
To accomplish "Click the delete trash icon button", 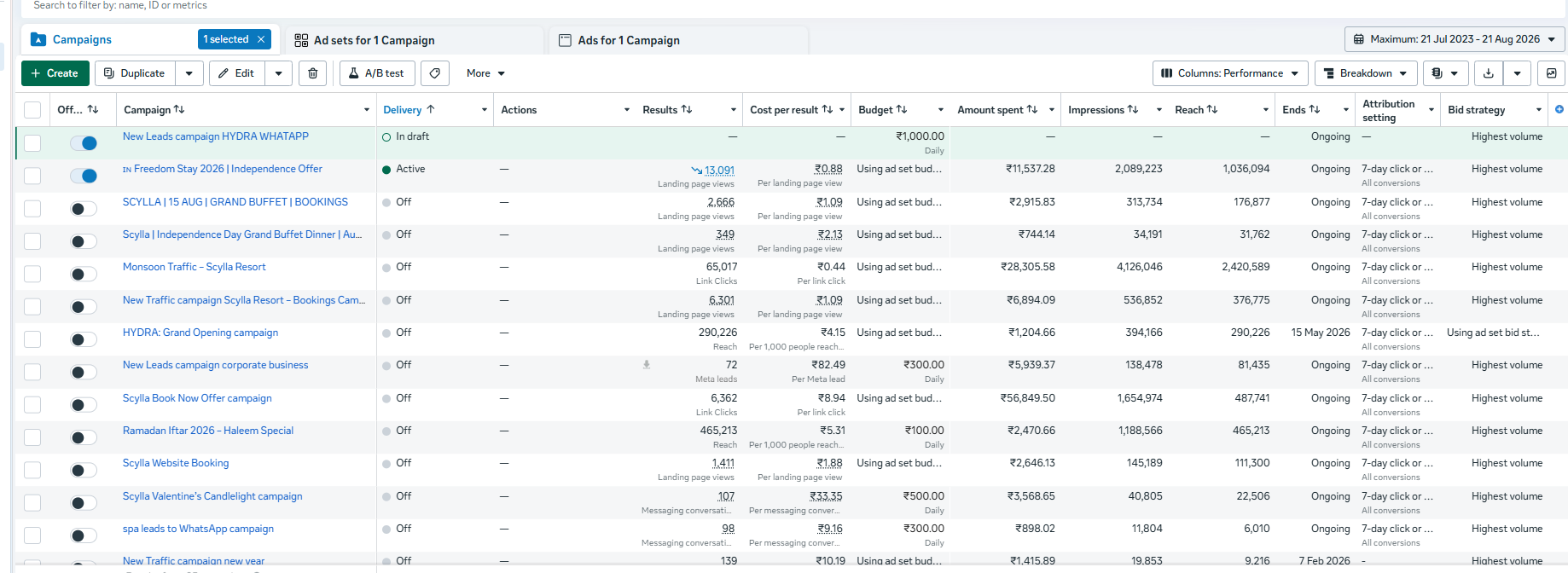I will (313, 73).
